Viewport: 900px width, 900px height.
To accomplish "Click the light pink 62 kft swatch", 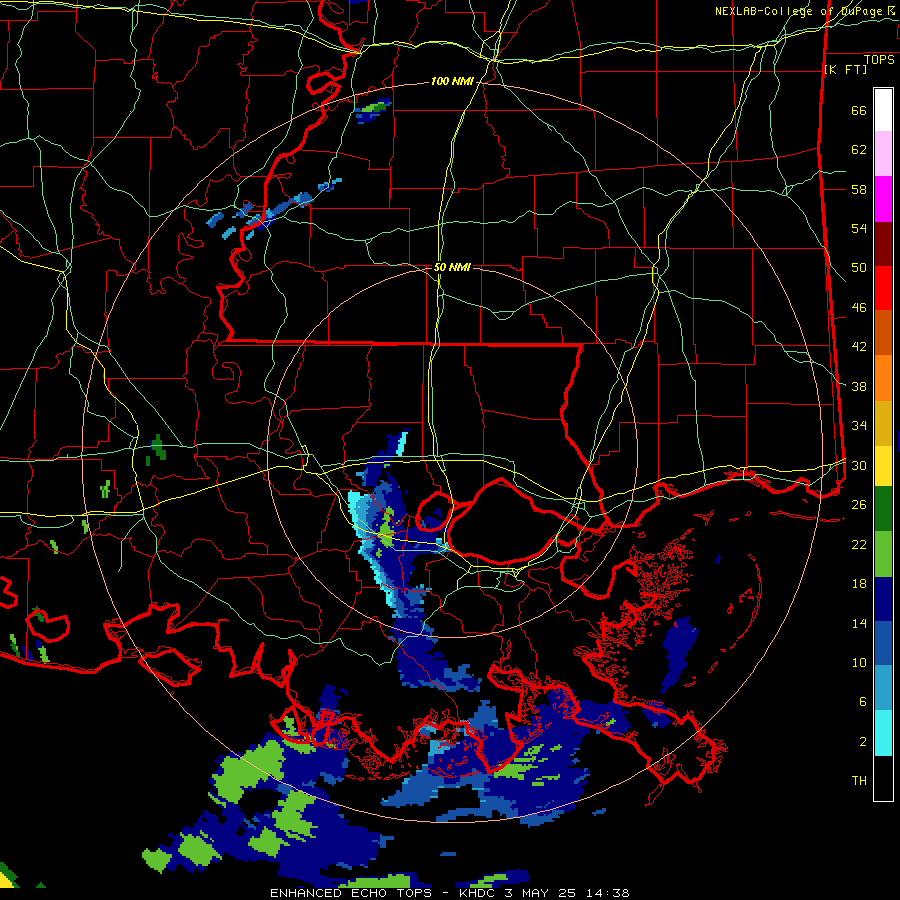I will pos(883,153).
